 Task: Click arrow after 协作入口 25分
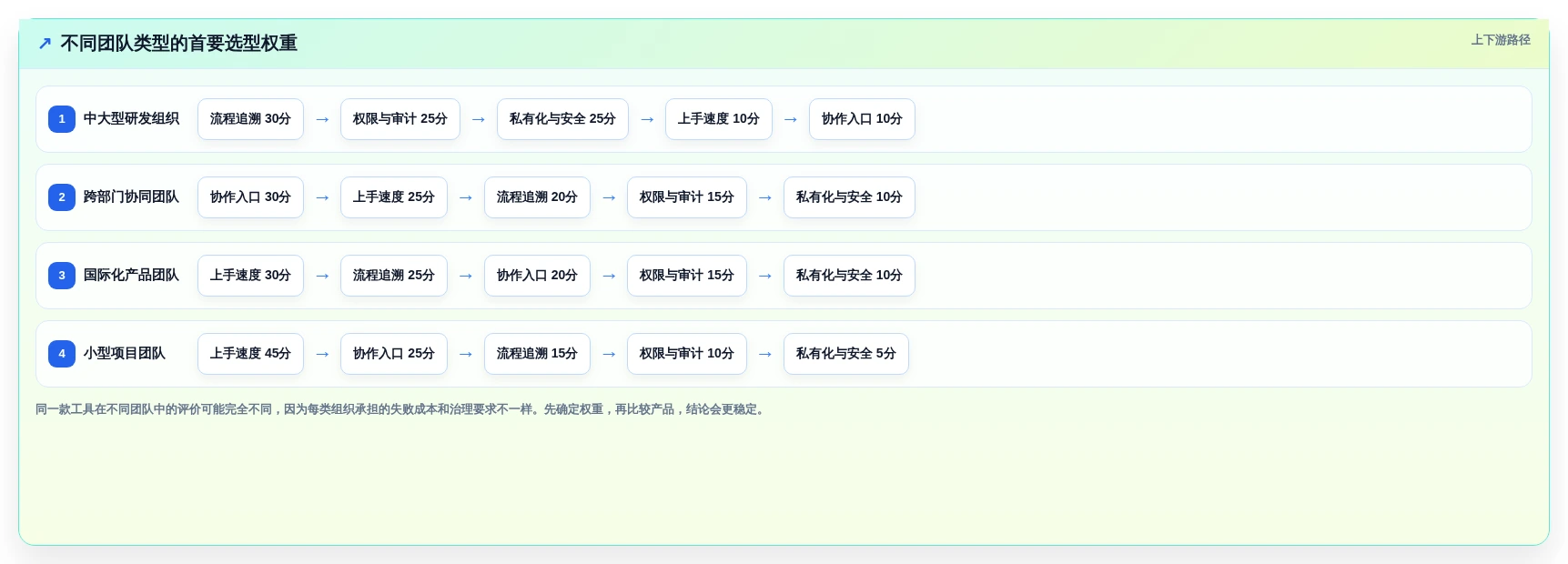click(x=466, y=354)
